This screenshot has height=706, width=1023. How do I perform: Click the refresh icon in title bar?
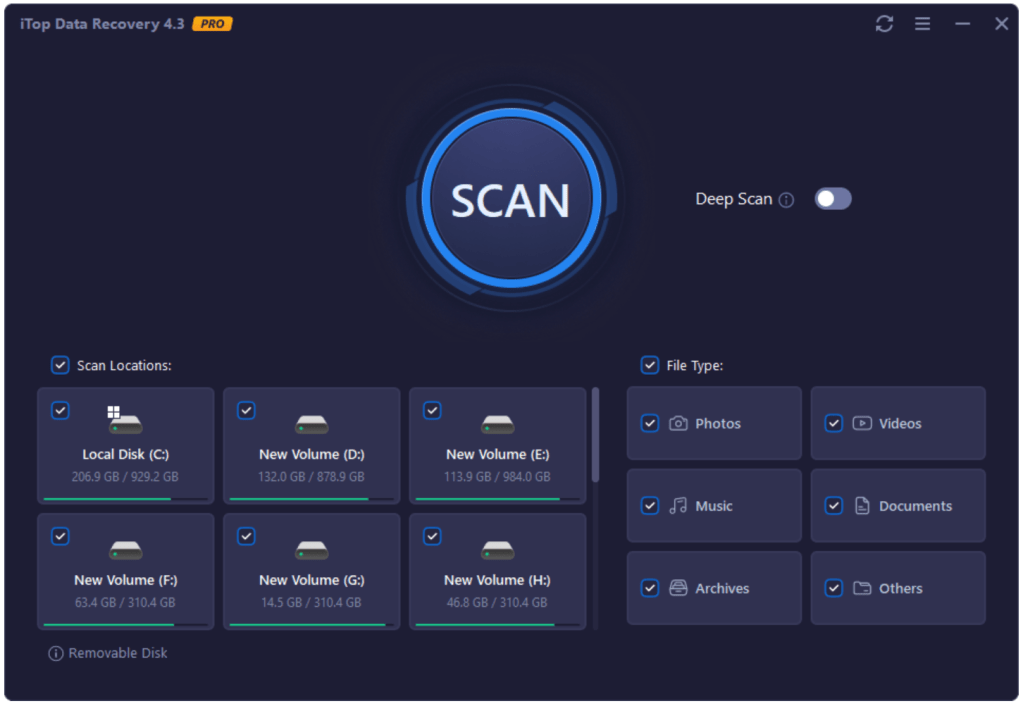click(x=884, y=24)
